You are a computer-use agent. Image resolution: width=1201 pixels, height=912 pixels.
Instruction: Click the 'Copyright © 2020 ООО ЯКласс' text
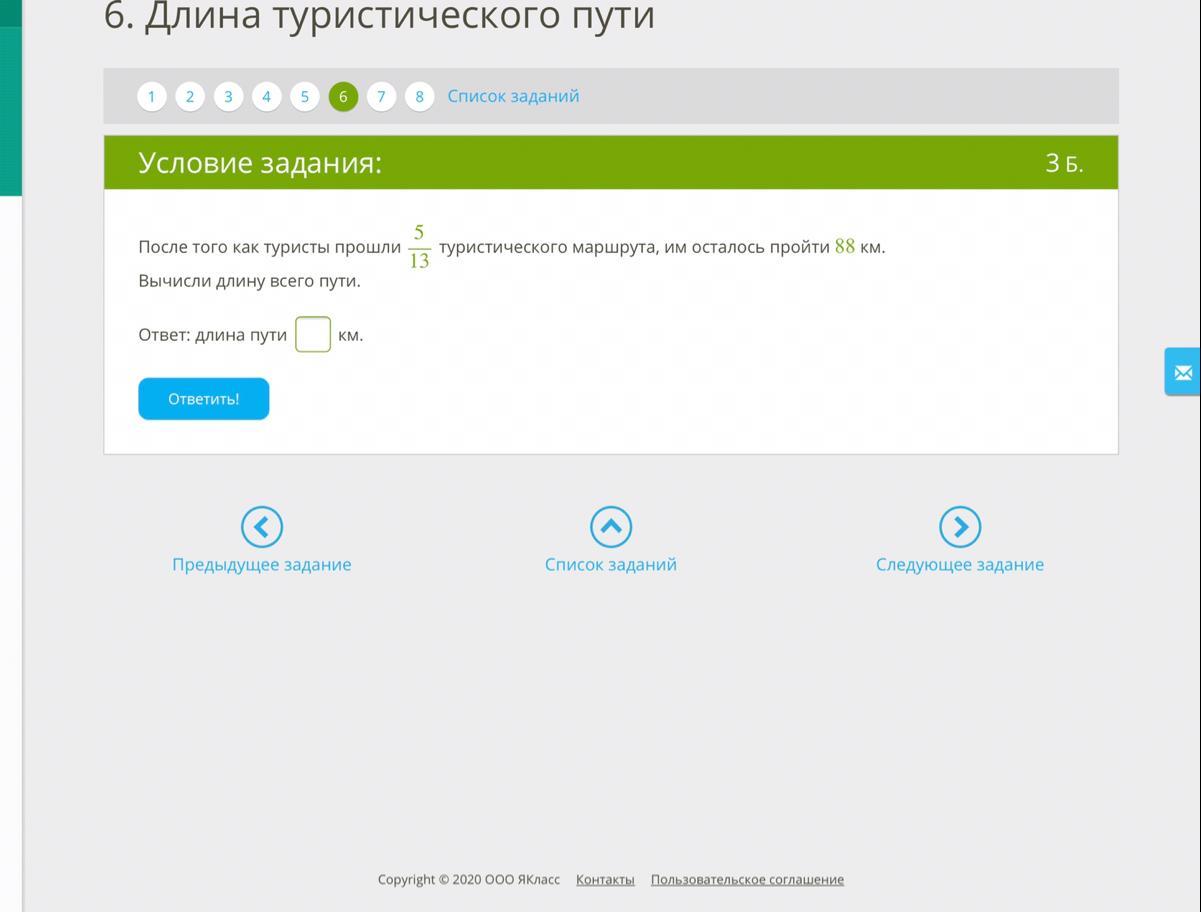(x=469, y=880)
